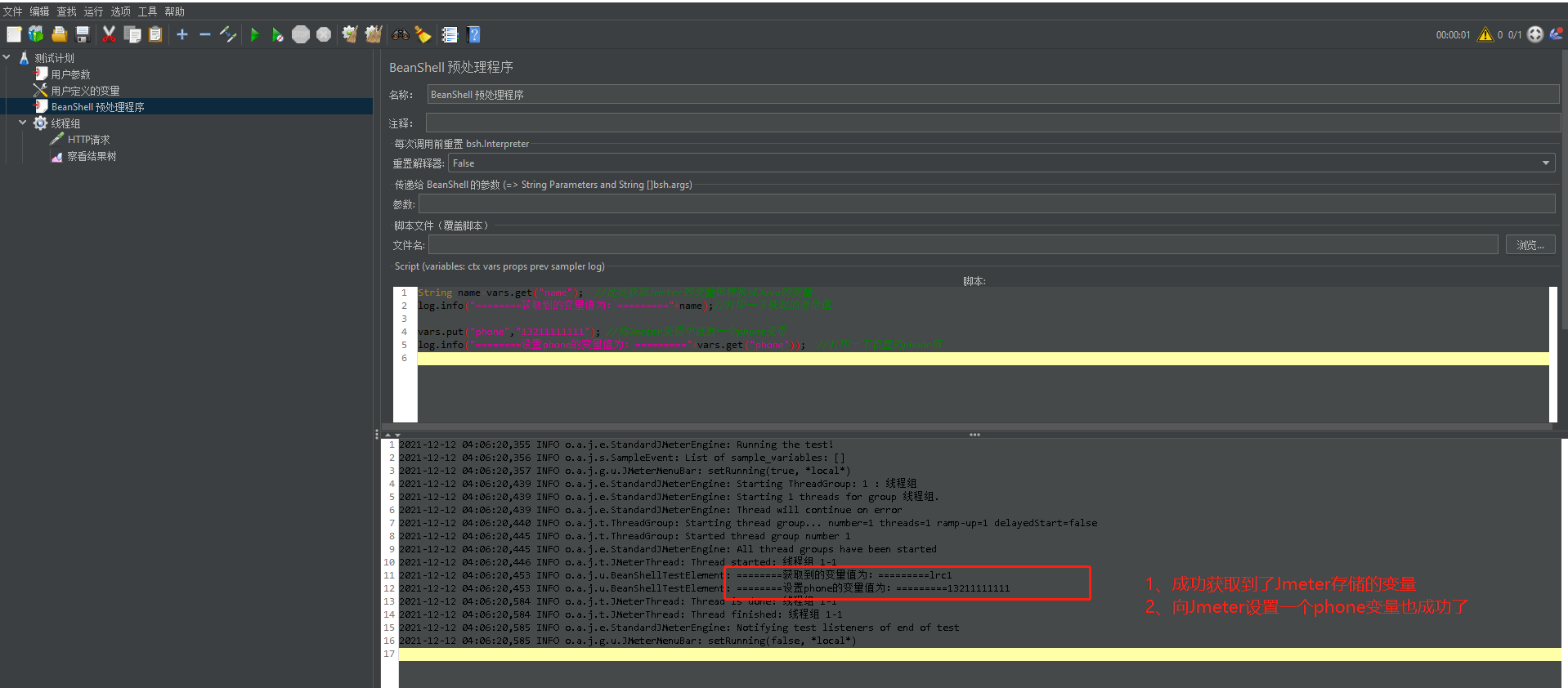The height and width of the screenshot is (688, 1568).
Task: Paste element using the clipboard icon
Action: coord(155,34)
